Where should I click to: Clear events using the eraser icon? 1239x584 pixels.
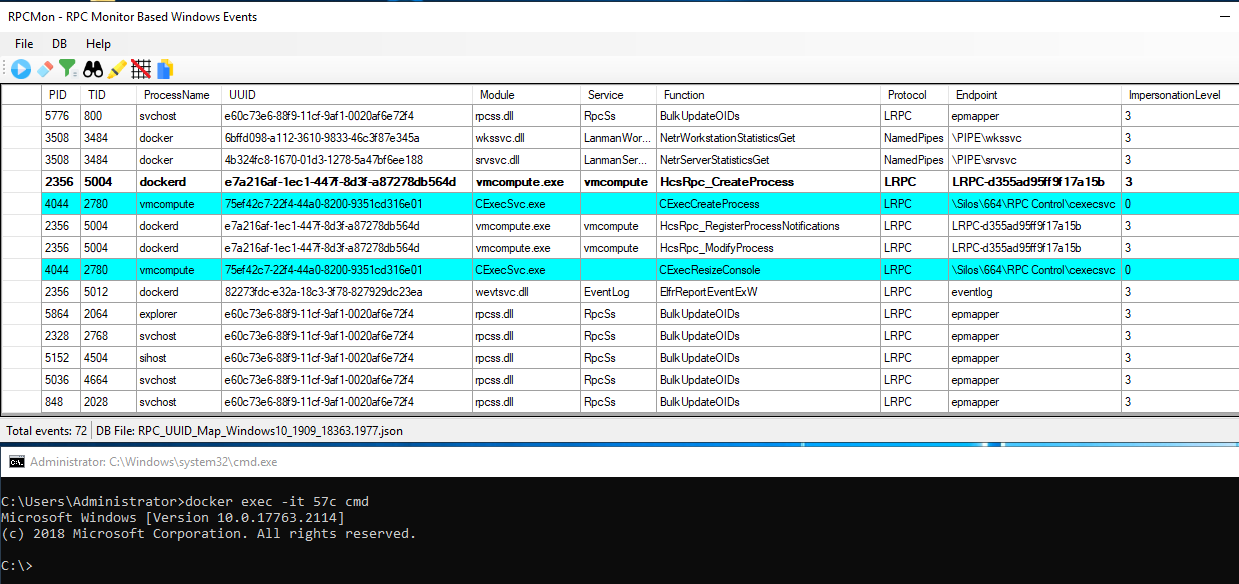[45, 69]
